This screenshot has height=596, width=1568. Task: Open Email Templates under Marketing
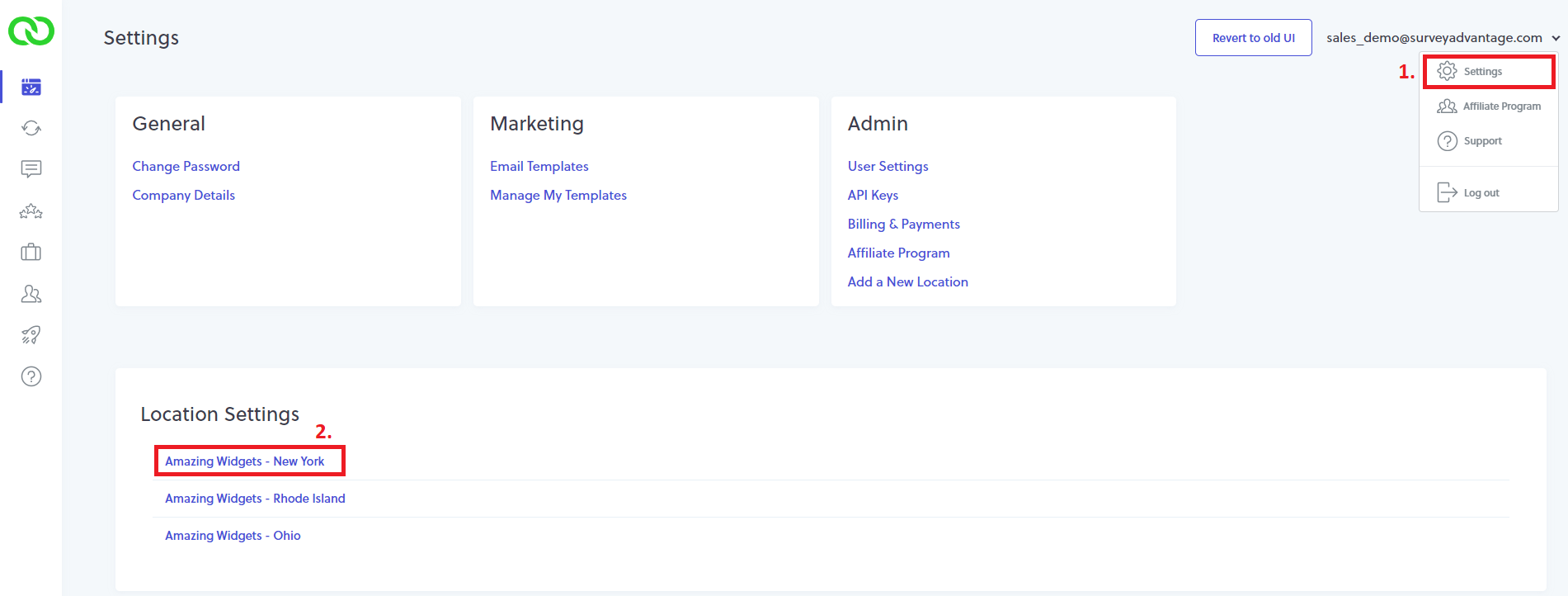[539, 167]
